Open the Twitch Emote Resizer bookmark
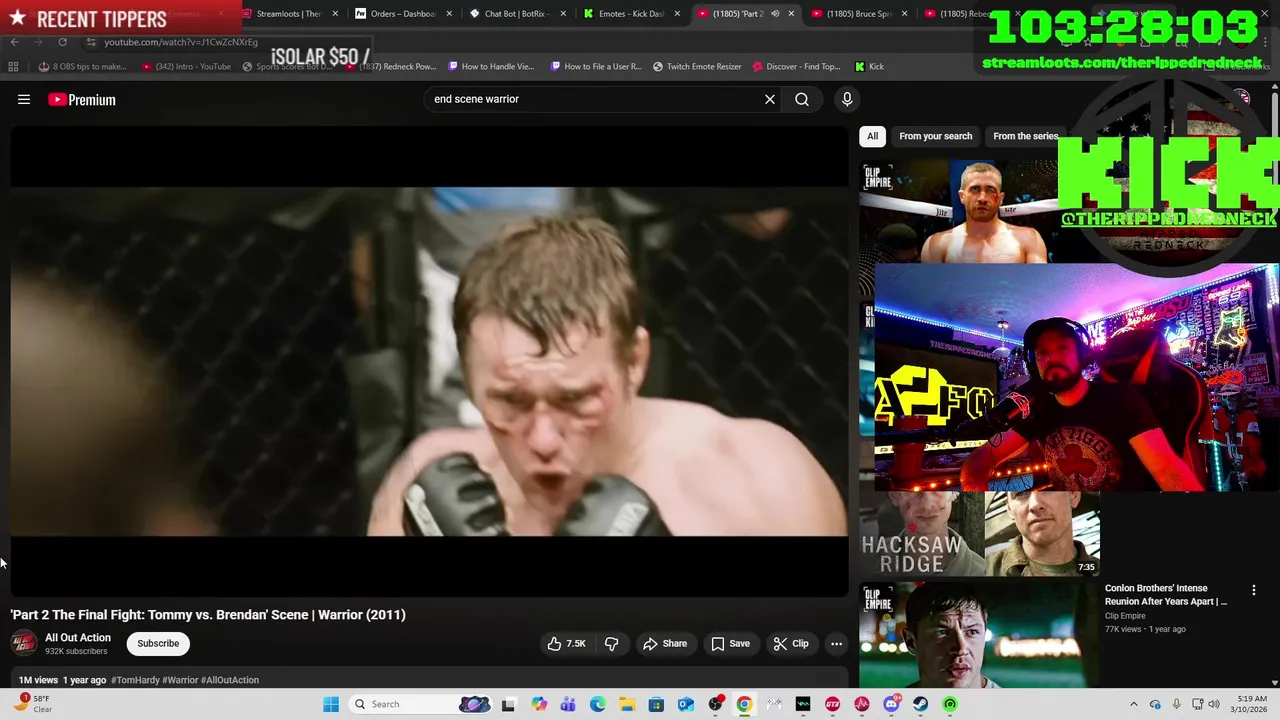1280x720 pixels. click(697, 67)
